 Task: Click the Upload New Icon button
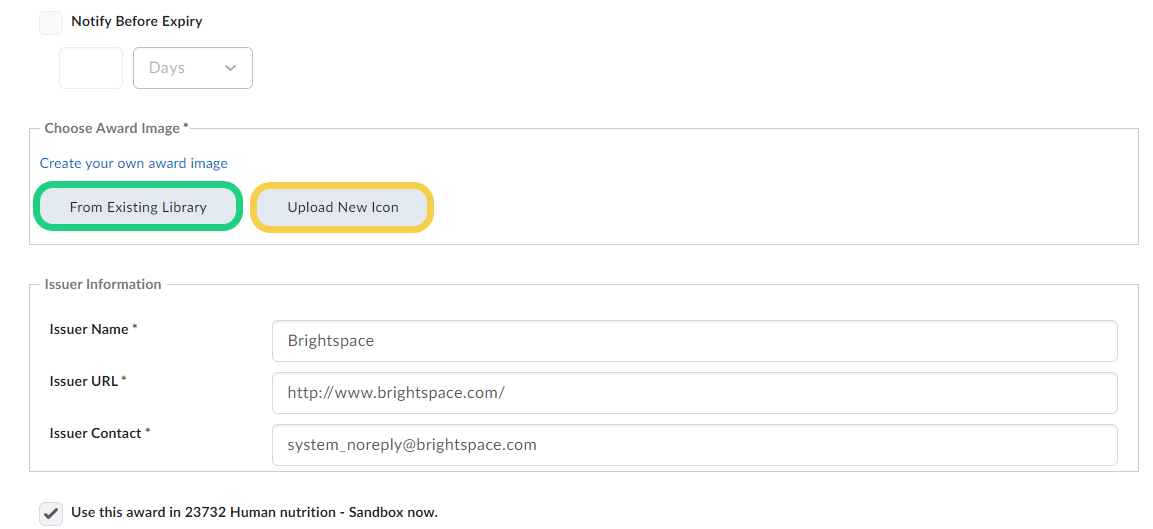[x=342, y=207]
